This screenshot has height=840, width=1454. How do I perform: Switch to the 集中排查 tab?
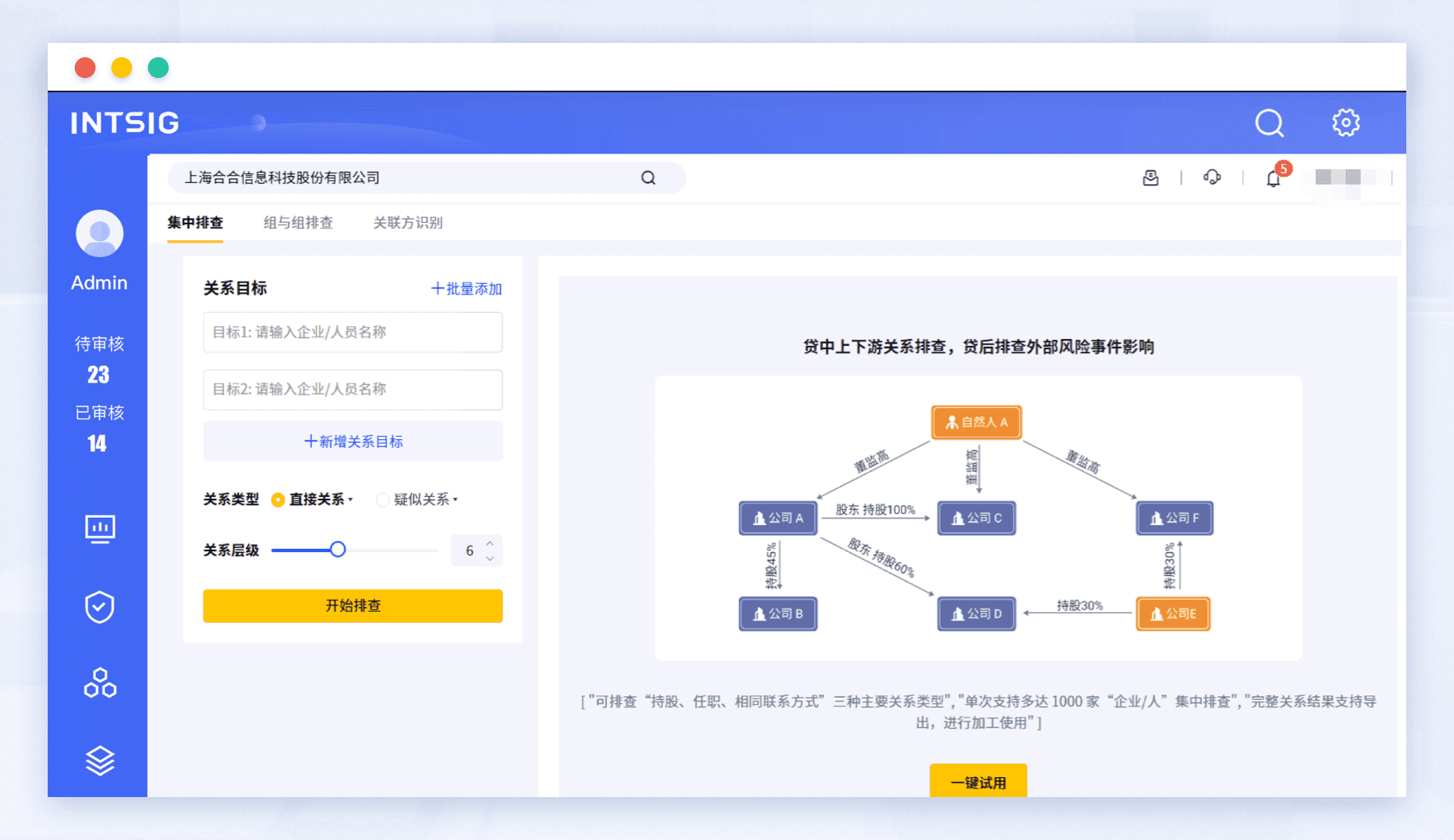pyautogui.click(x=195, y=223)
